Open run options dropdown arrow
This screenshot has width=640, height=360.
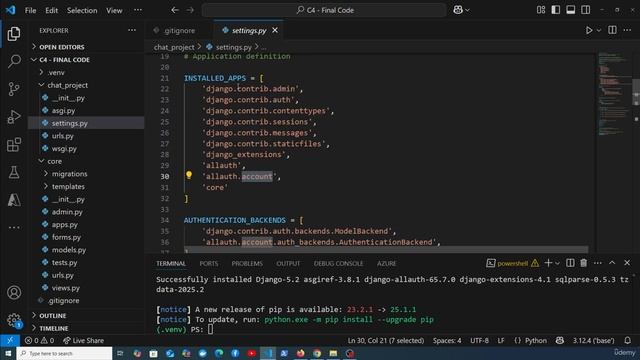[599, 30]
